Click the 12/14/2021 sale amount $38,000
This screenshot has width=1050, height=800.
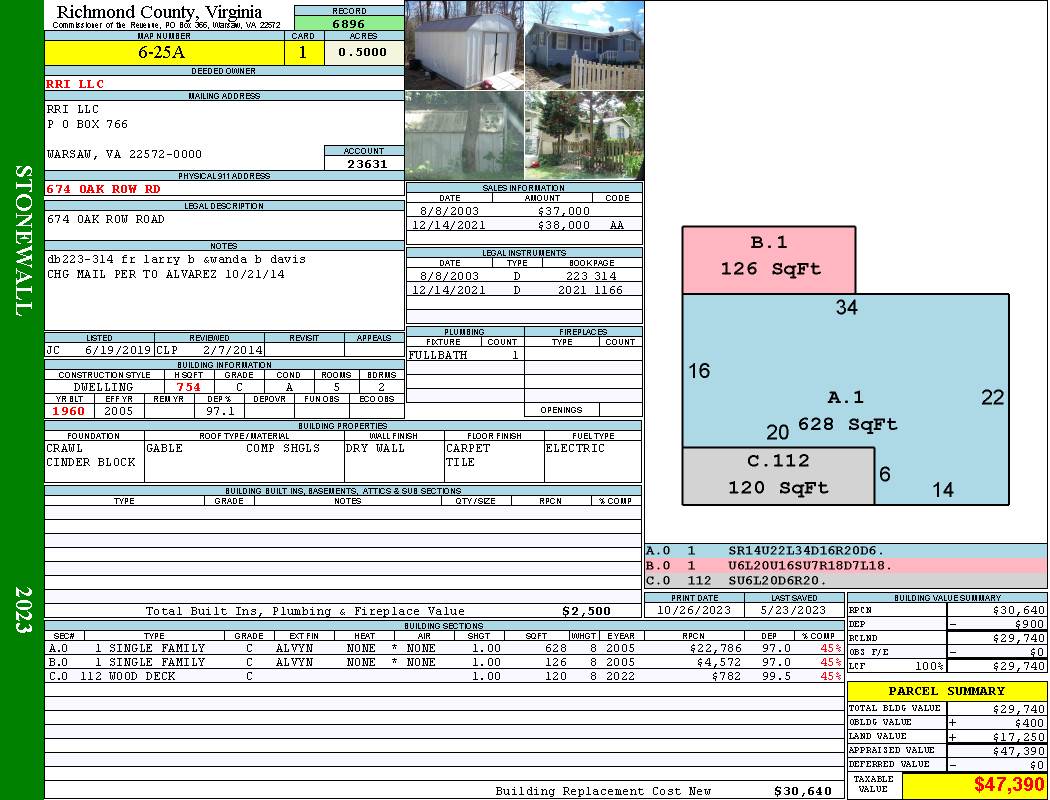point(563,225)
